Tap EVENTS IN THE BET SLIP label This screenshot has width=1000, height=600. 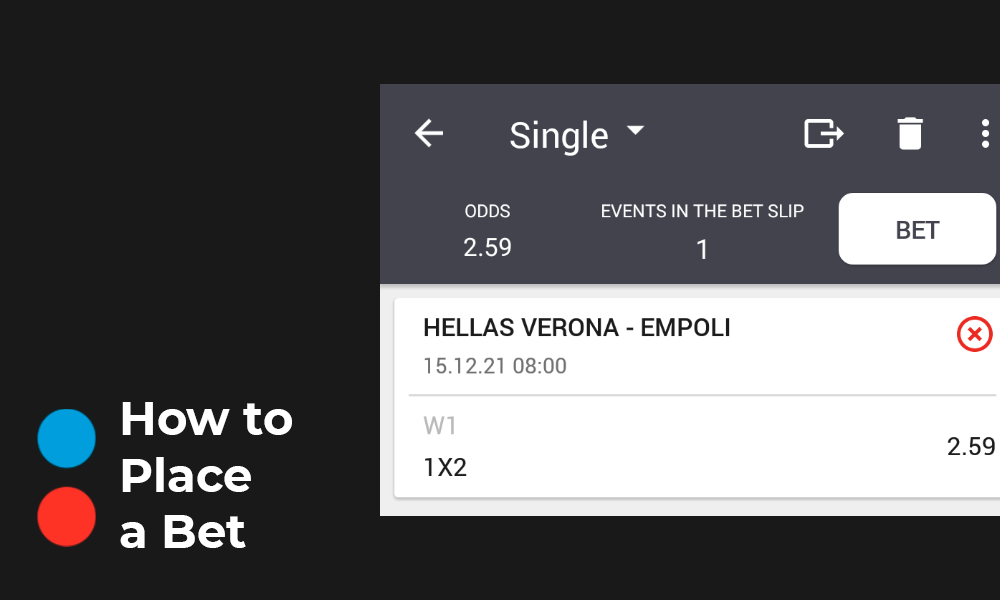(x=702, y=211)
